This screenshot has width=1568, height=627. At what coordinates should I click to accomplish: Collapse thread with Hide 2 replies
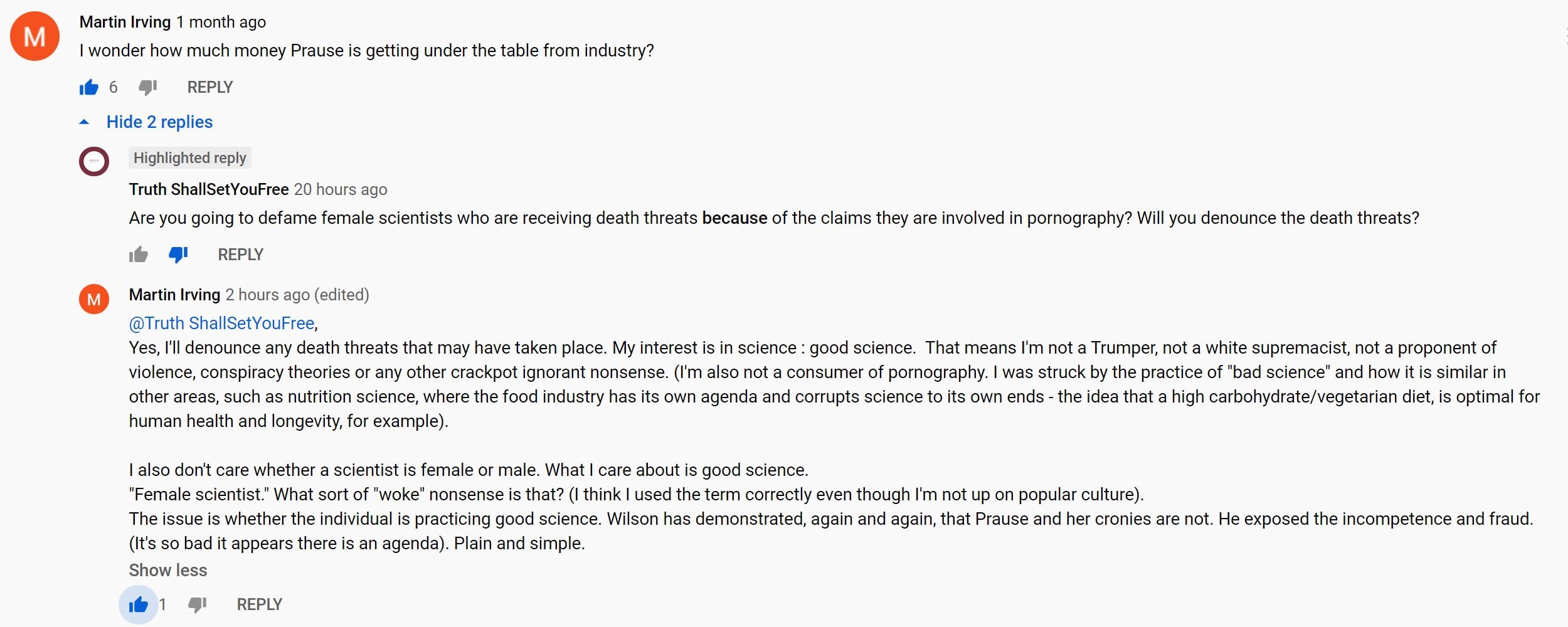159,122
